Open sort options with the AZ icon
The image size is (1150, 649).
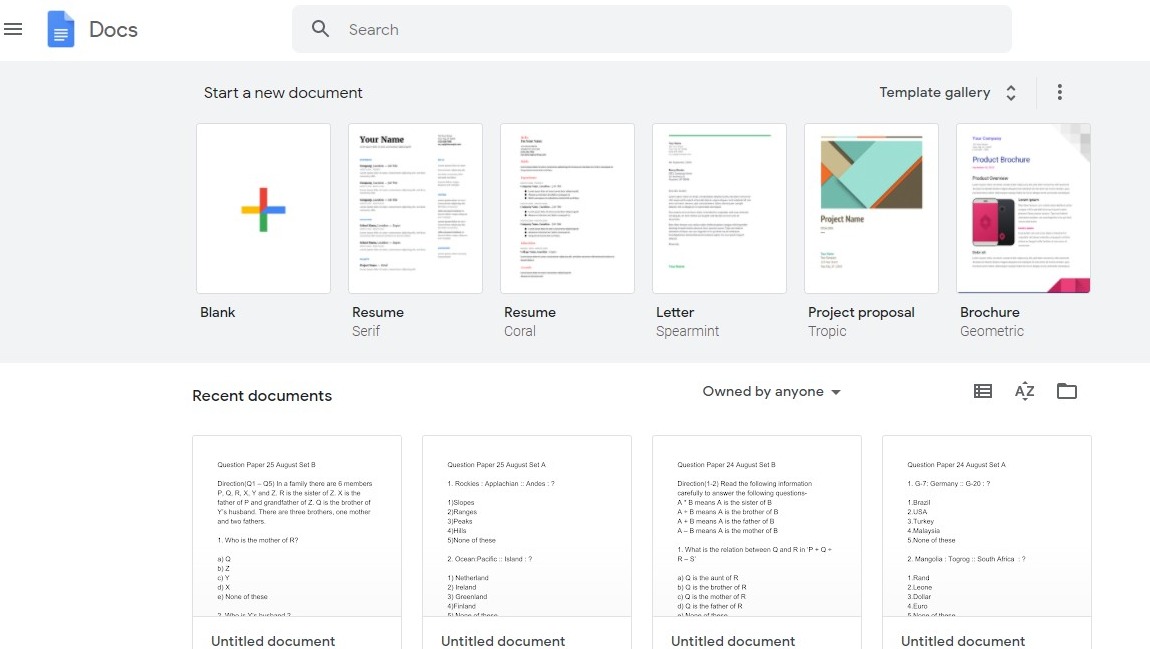(1024, 391)
